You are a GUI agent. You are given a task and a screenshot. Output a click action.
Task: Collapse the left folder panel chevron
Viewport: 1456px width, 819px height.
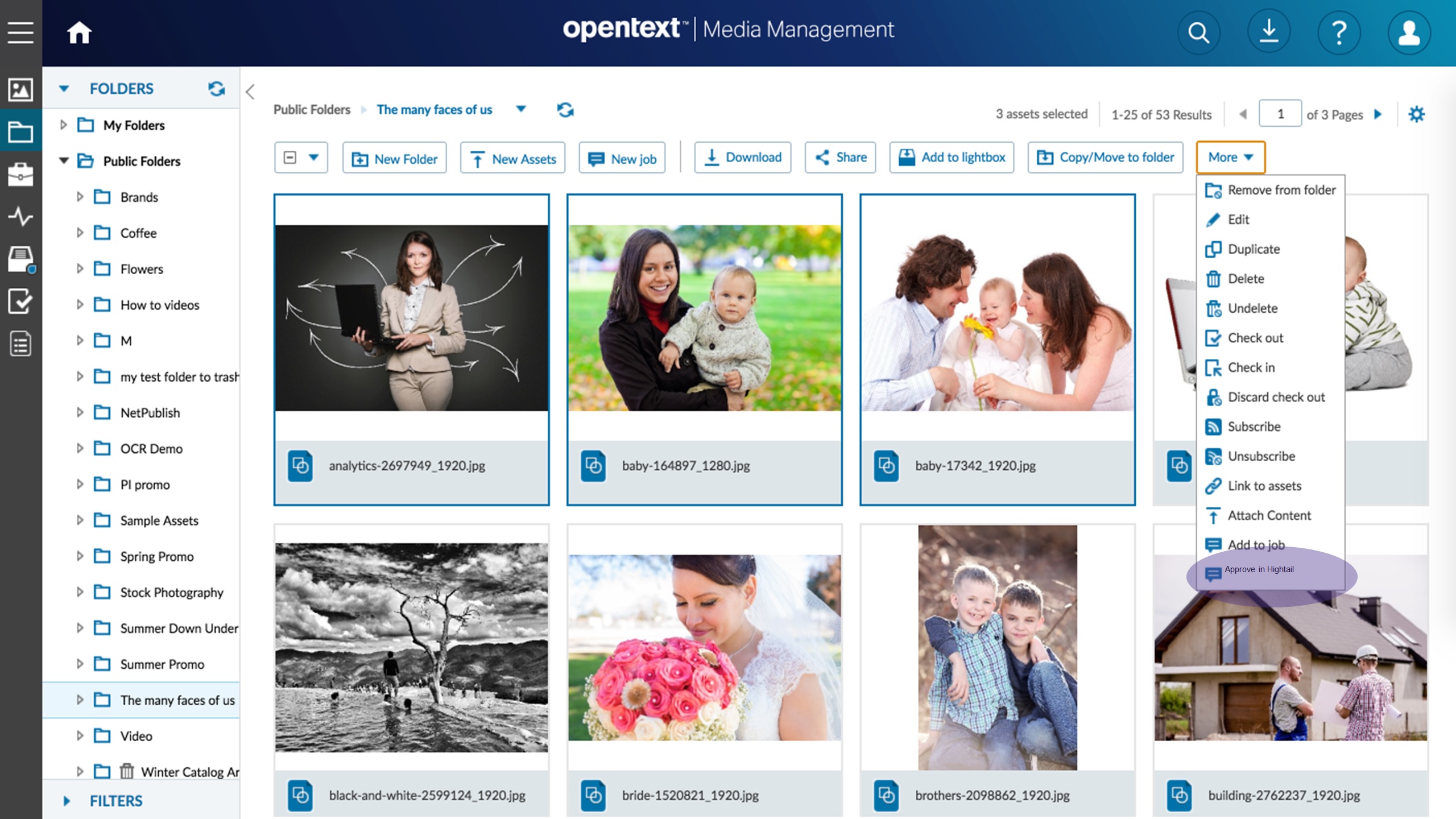(250, 92)
